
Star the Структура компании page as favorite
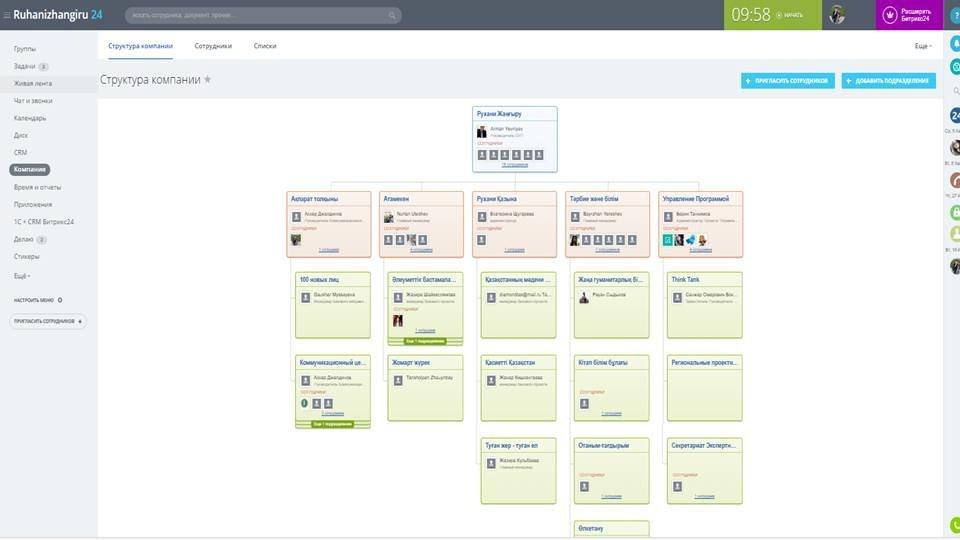tap(208, 80)
